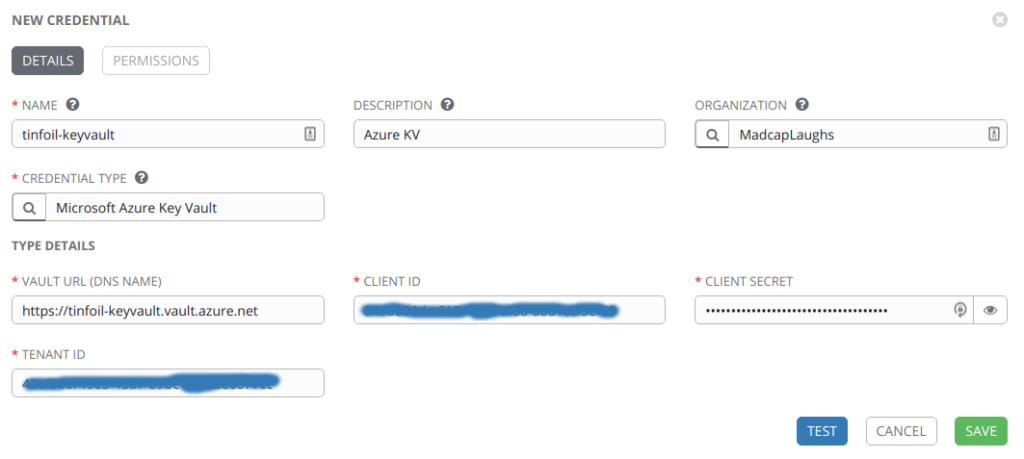Select the Details tab

pos(47,60)
